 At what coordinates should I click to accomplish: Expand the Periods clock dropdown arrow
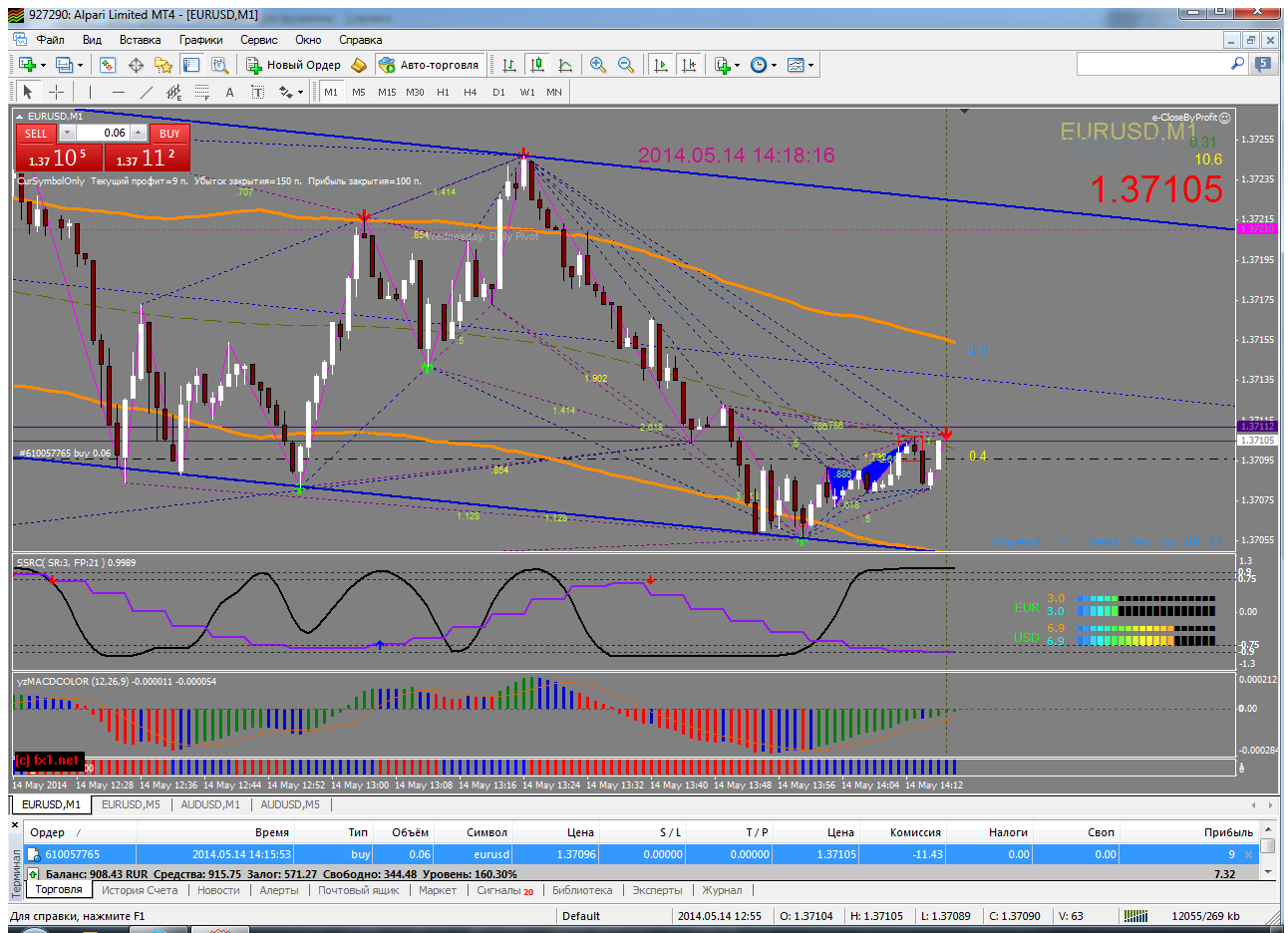coord(774,66)
